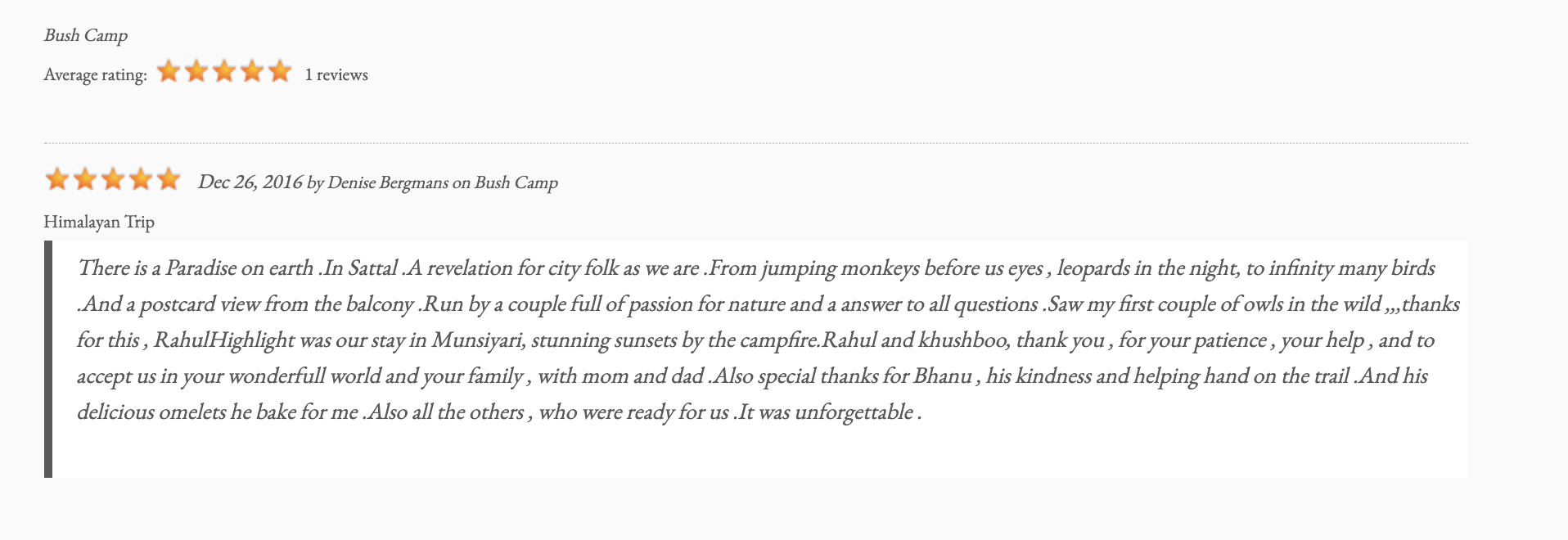Click third star of Denise's review rating

coord(113,179)
